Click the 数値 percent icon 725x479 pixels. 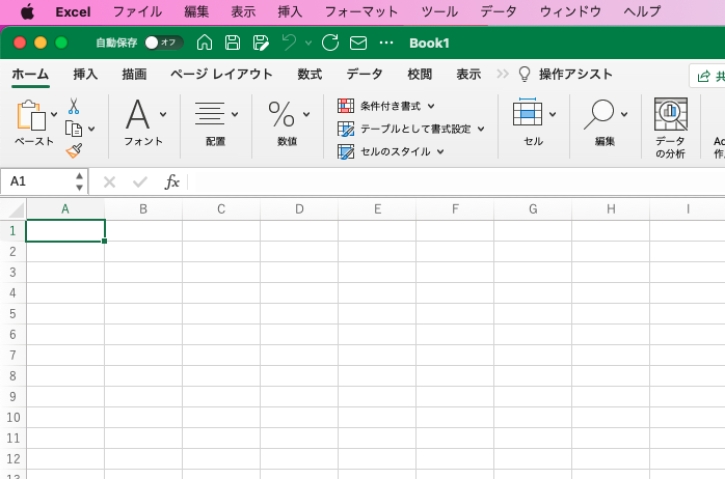pos(281,114)
